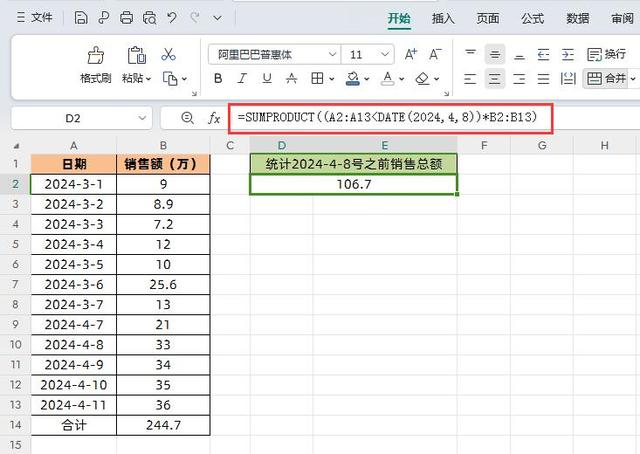The width and height of the screenshot is (640, 454).
Task: Click the 换行 wrap text button
Action: pyautogui.click(x=606, y=54)
